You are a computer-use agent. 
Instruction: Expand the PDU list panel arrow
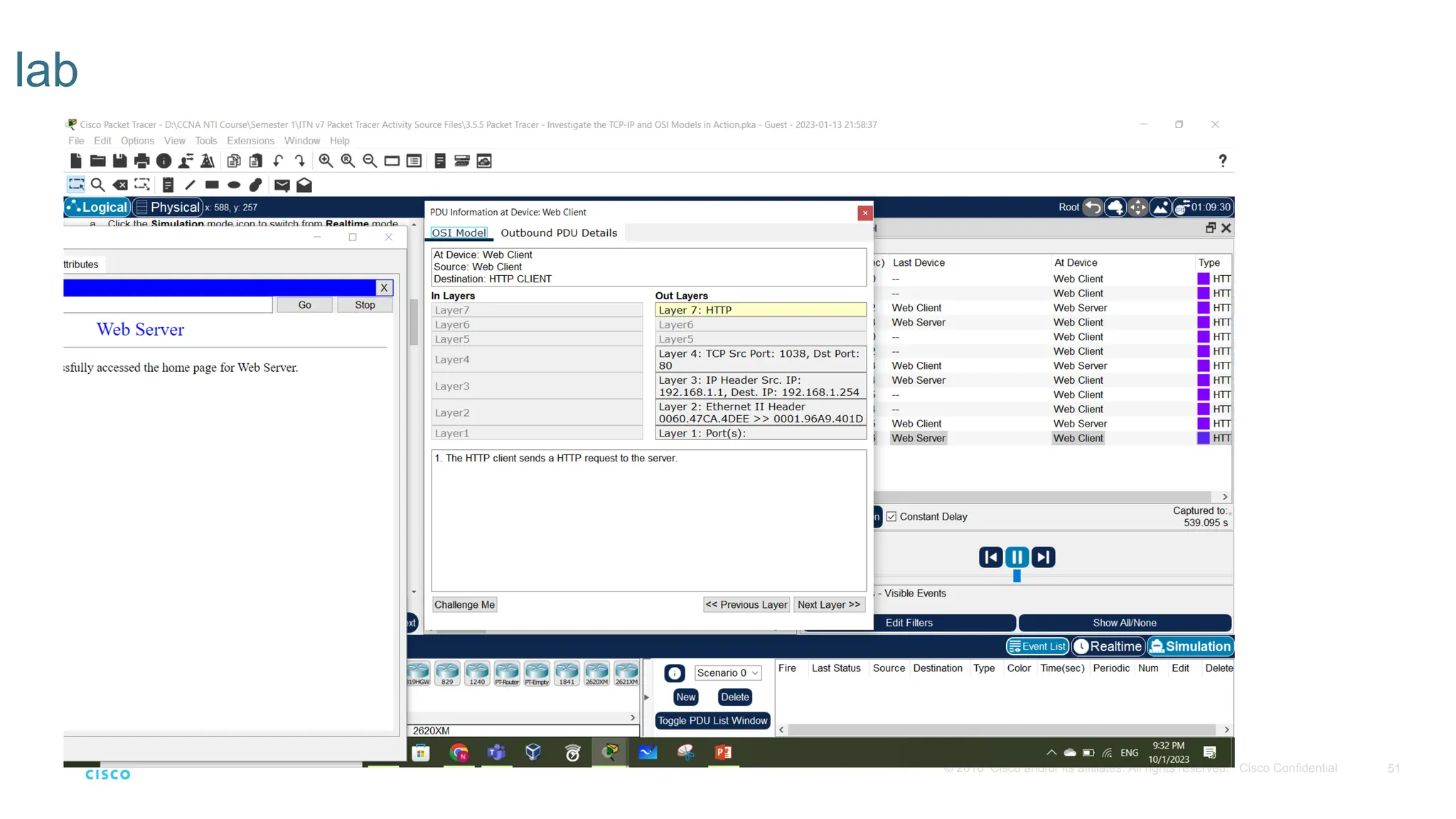click(646, 697)
